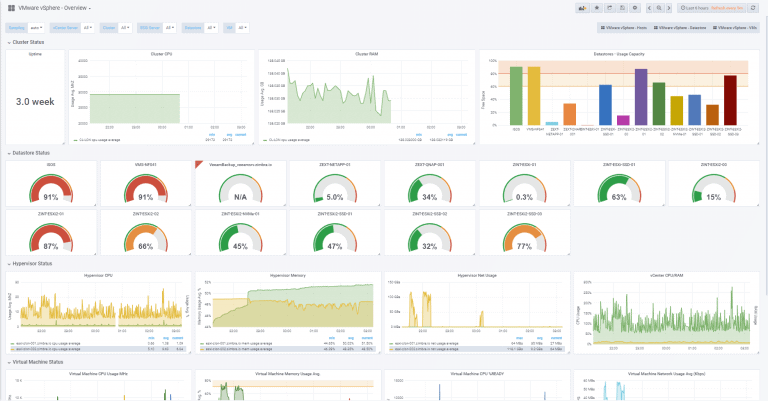Viewport: 768px width, 401px height.
Task: Open the vCenter Server All dropdown
Action: click(87, 28)
